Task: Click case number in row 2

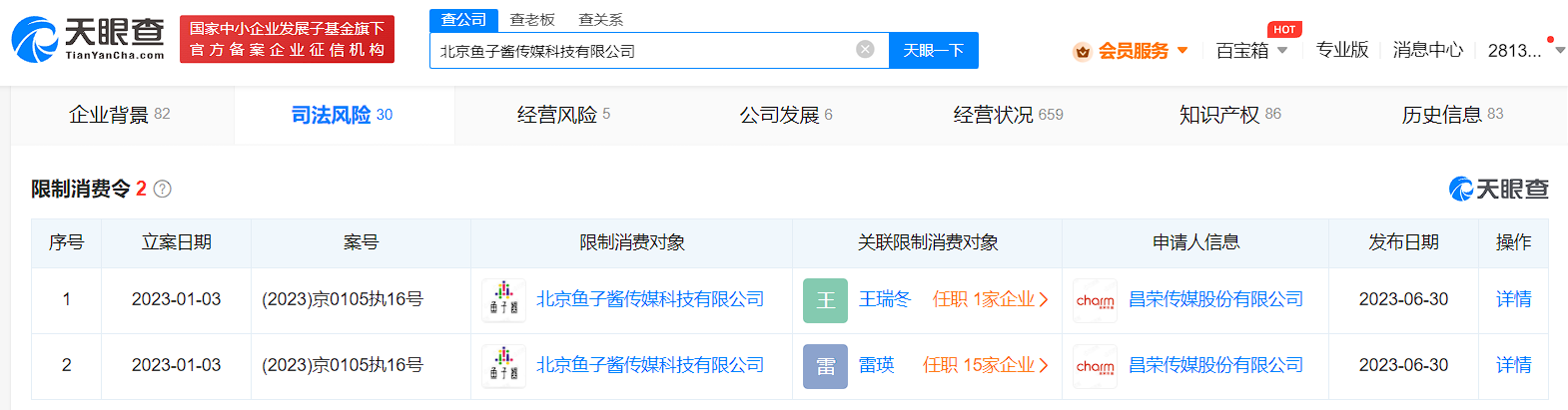Action: tap(343, 365)
